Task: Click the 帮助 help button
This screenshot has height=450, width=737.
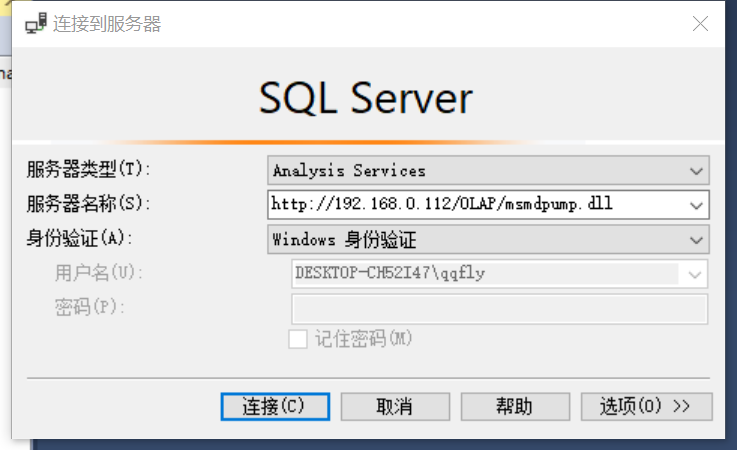Action: 515,407
